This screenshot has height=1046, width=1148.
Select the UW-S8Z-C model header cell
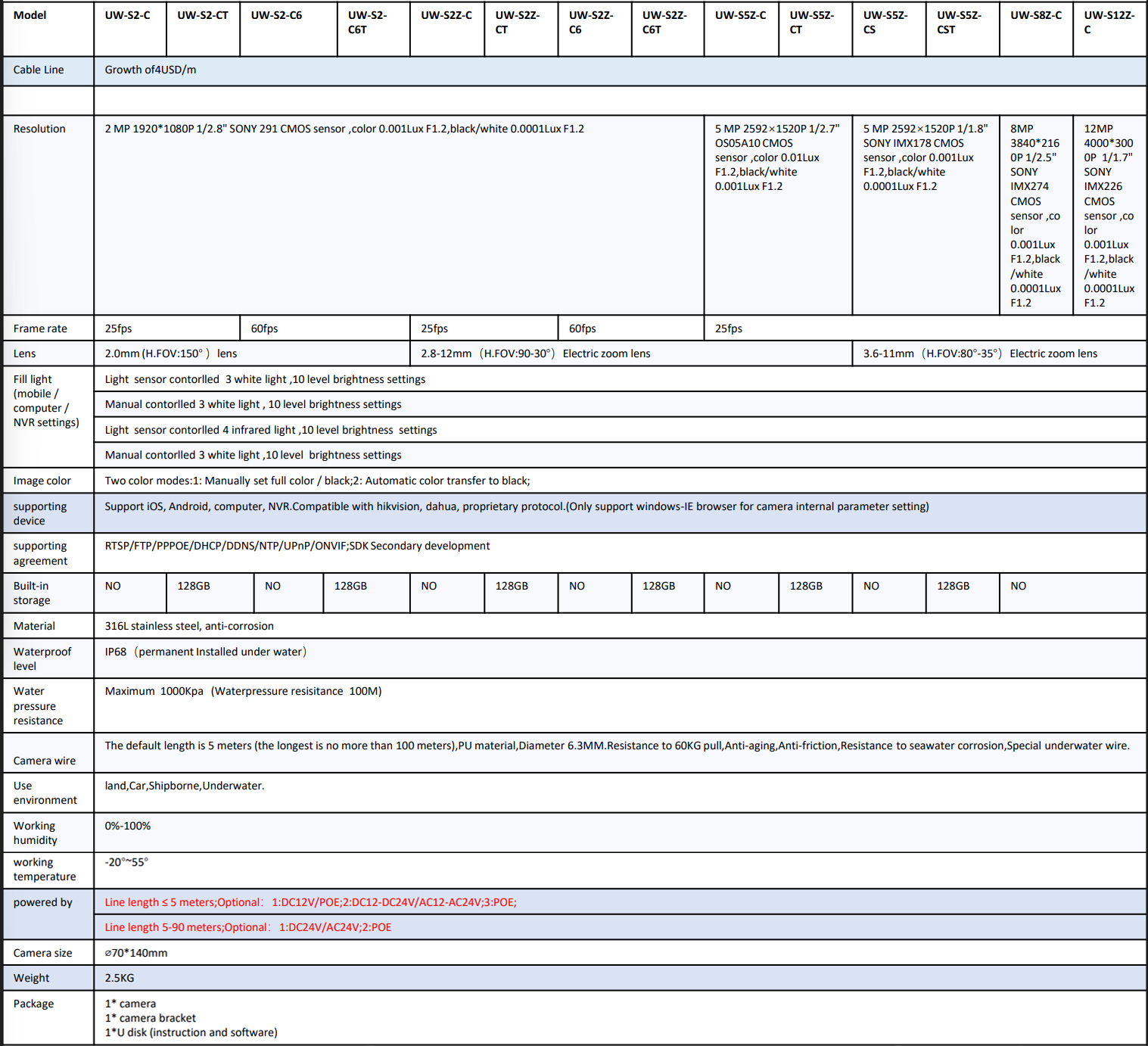(1035, 15)
